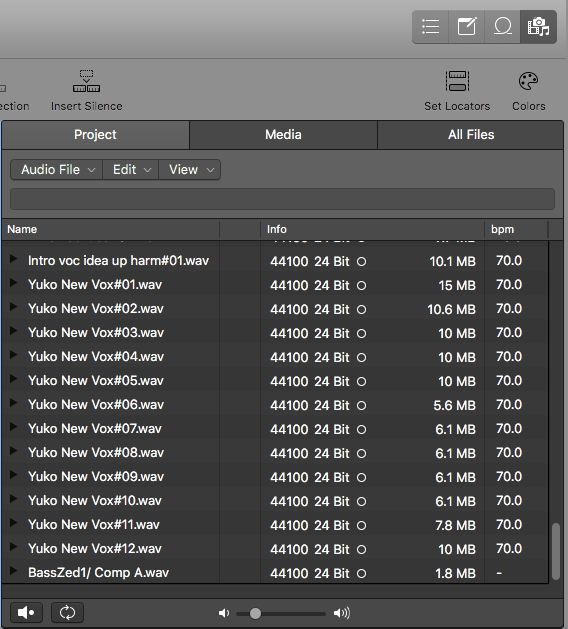Click mono circle icon in Intro voc idea row

[x=361, y=262]
